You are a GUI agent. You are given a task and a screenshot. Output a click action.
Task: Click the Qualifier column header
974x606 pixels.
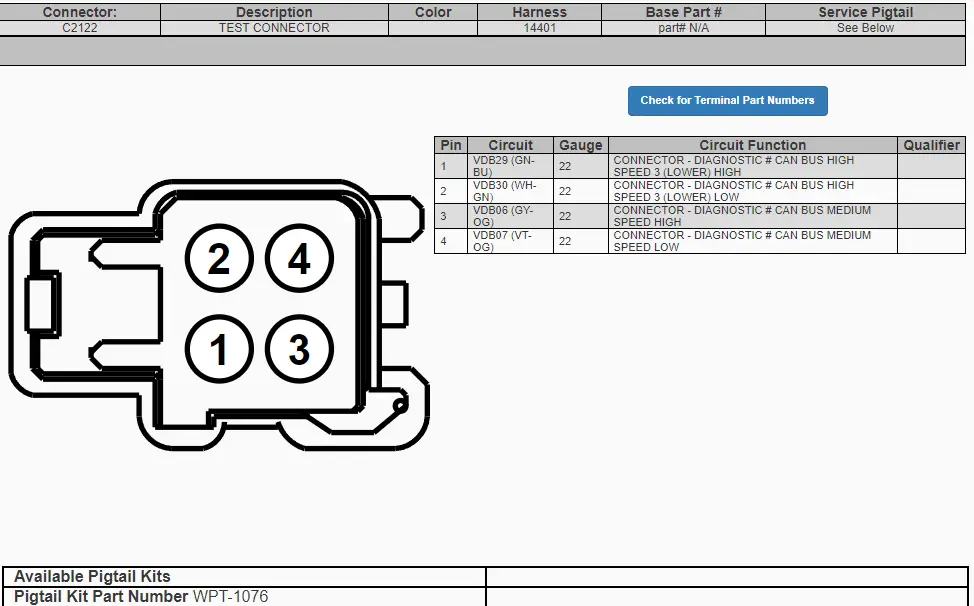pos(931,145)
